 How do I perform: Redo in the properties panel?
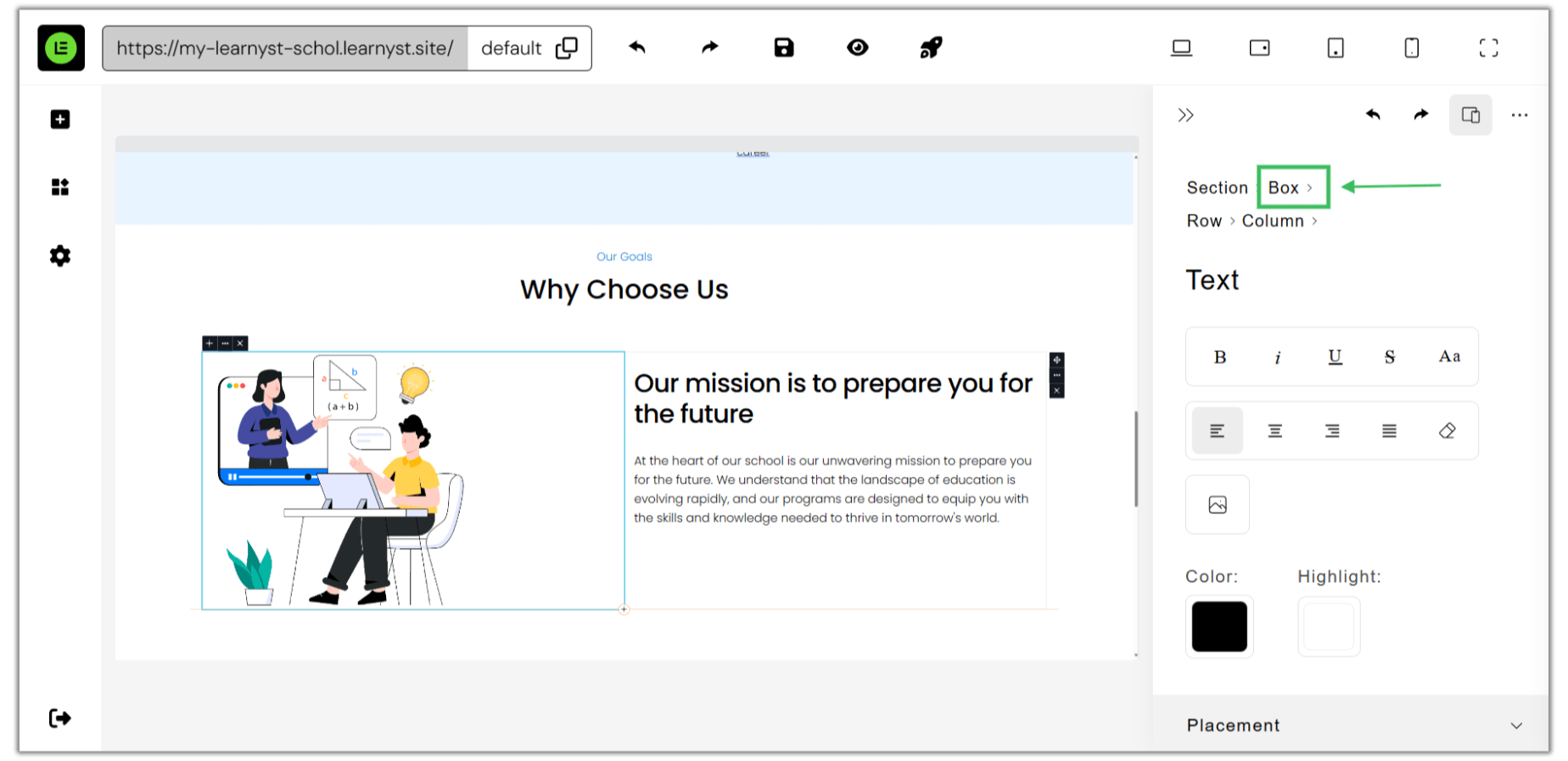tap(1421, 115)
